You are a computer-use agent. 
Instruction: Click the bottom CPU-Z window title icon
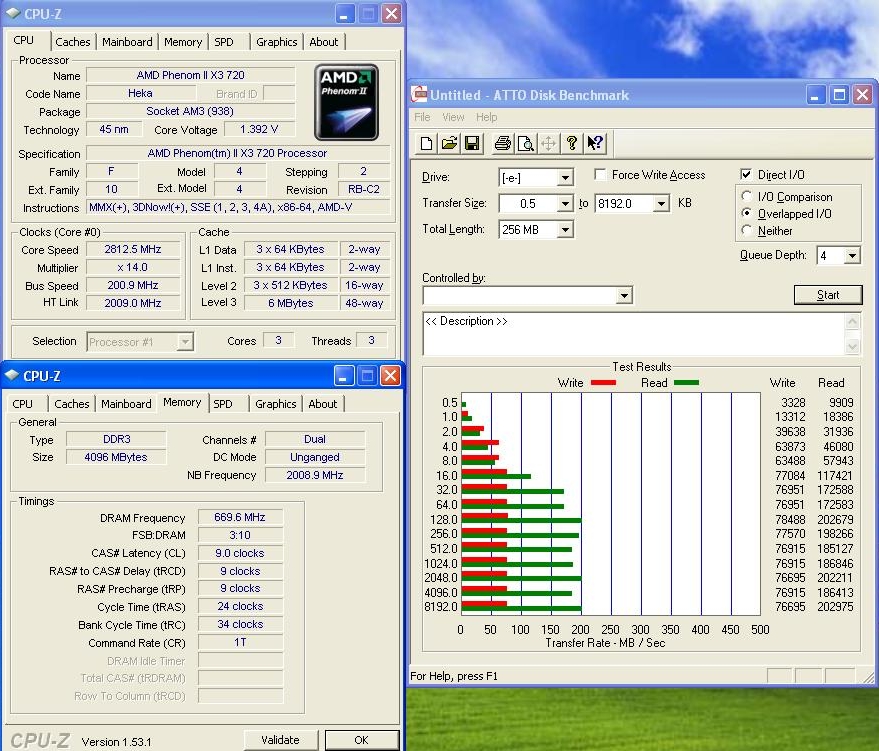click(x=11, y=375)
